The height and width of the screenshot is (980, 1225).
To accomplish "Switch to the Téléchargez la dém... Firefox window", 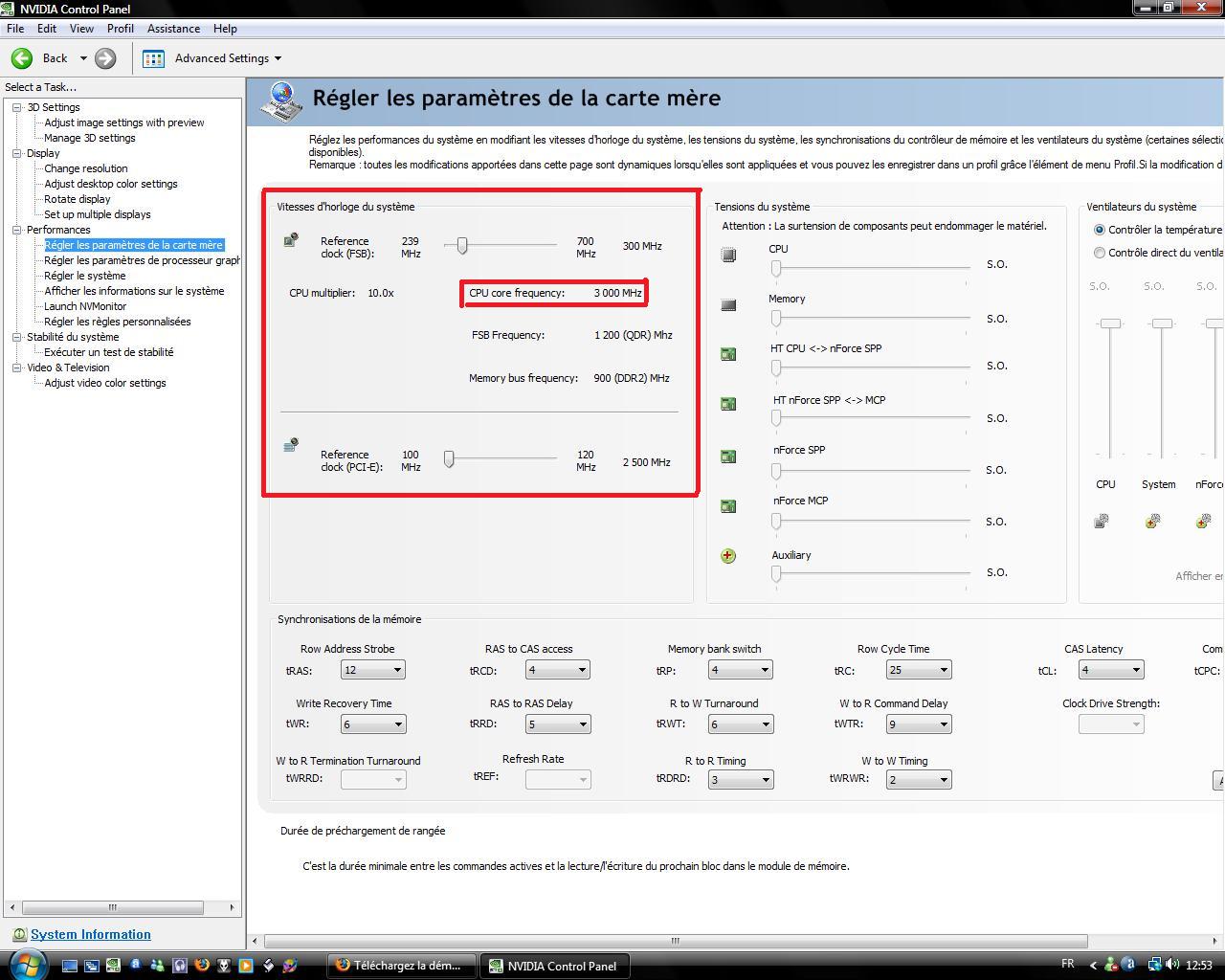I will [x=402, y=966].
